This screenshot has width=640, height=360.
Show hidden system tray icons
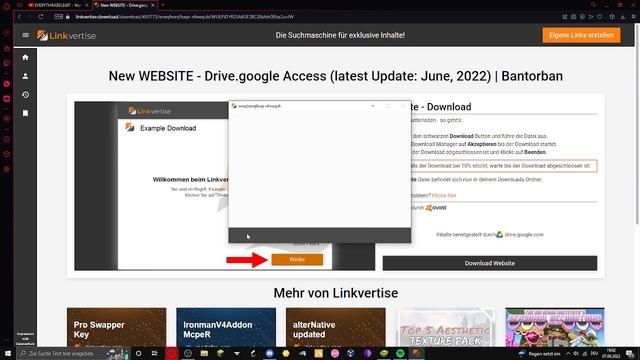click(568, 353)
